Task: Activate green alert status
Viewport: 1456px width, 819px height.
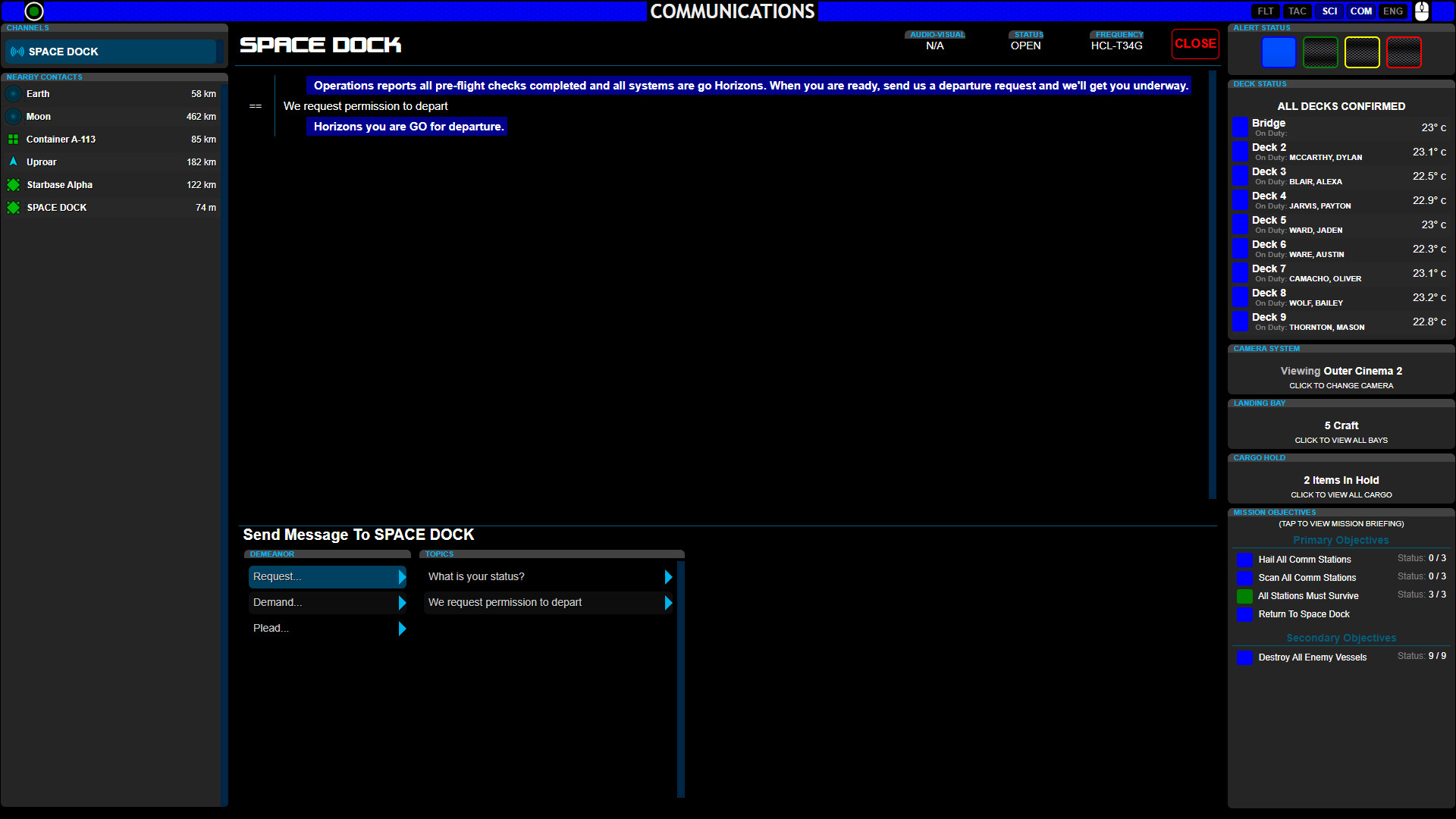Action: pos(1319,52)
